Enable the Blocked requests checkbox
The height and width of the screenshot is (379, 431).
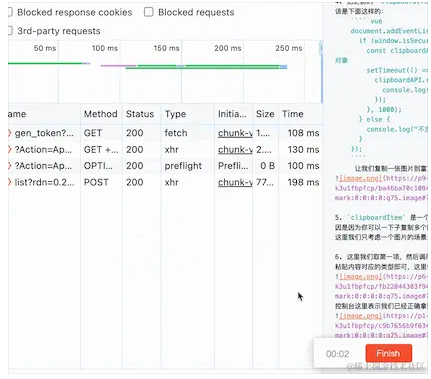pyautogui.click(x=148, y=12)
